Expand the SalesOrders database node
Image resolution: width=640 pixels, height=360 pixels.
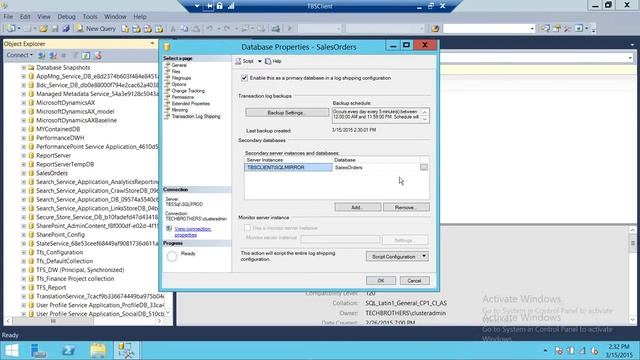tap(24, 173)
